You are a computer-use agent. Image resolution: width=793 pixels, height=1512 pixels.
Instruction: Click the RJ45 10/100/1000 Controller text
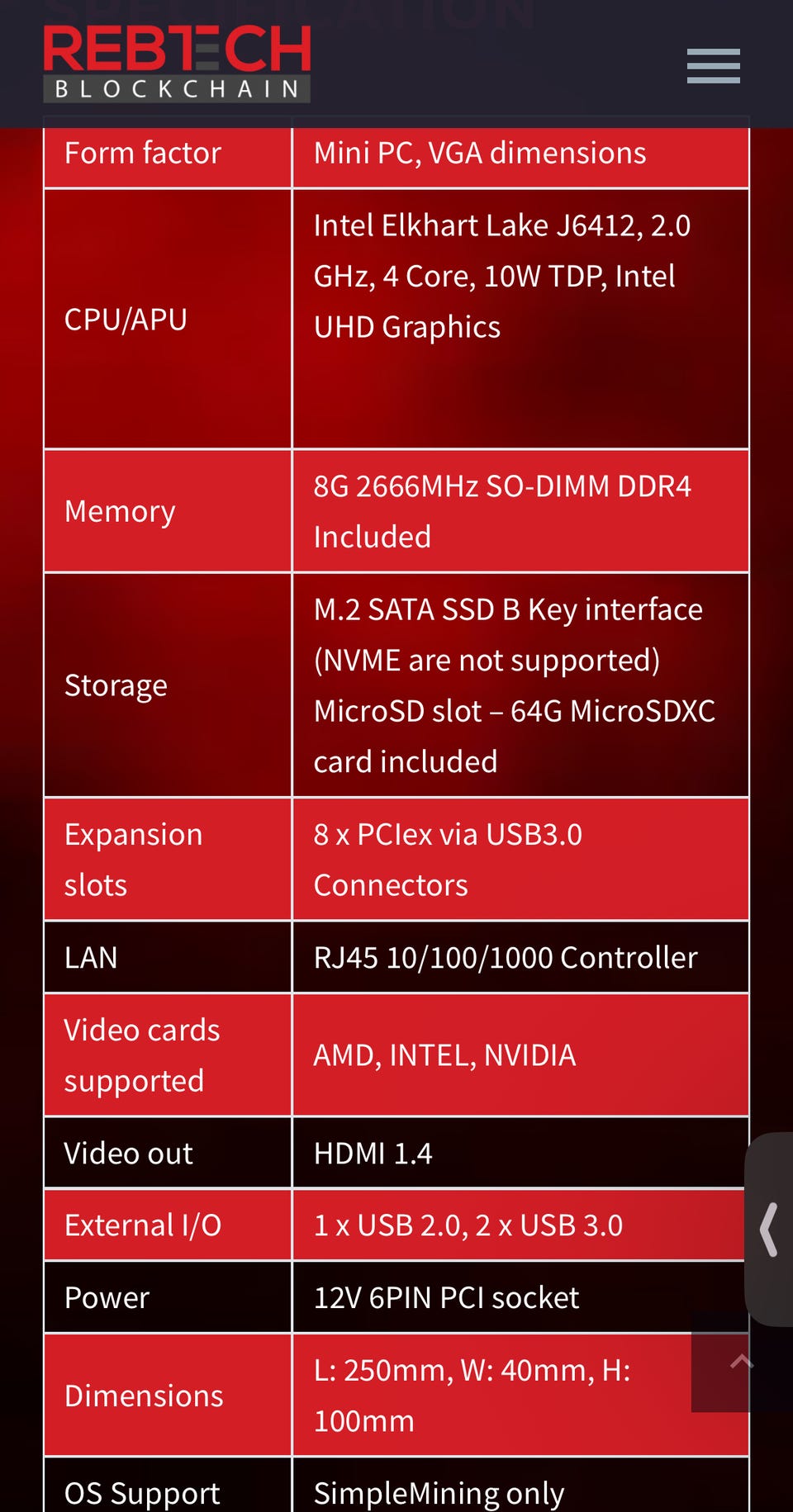[x=506, y=958]
